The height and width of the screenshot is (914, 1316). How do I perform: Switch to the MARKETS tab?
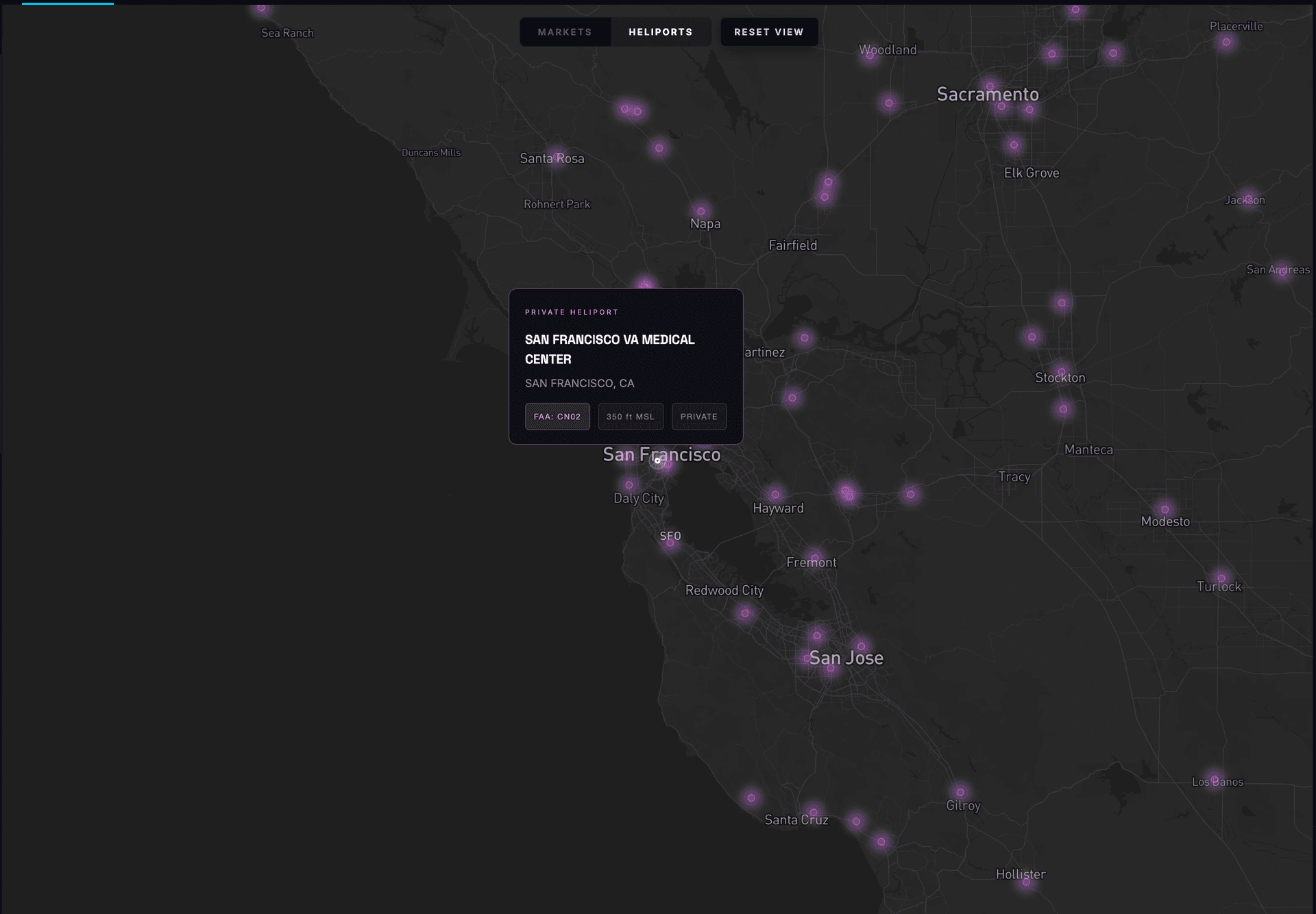pos(565,32)
